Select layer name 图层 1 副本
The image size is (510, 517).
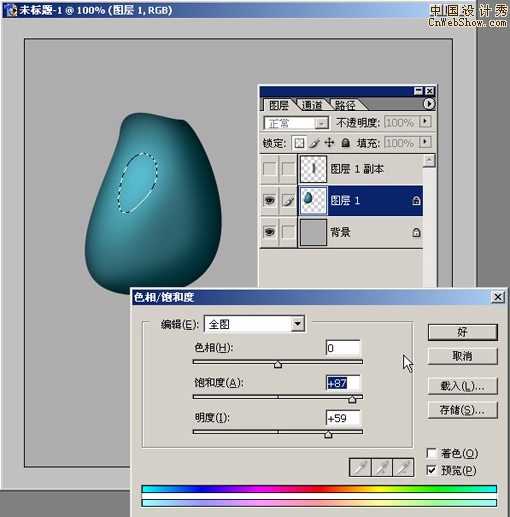(x=357, y=169)
